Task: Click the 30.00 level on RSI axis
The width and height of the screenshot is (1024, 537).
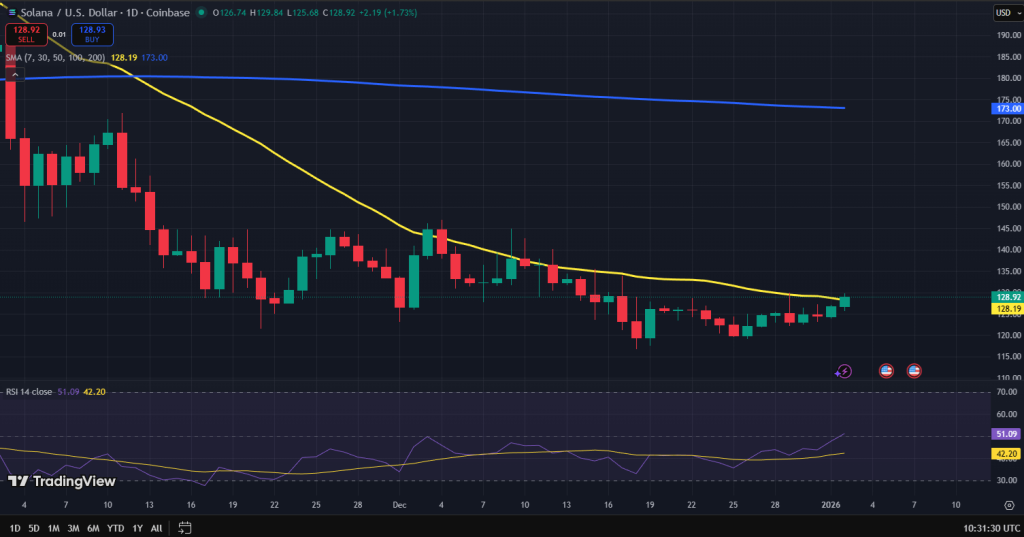Action: (1008, 480)
